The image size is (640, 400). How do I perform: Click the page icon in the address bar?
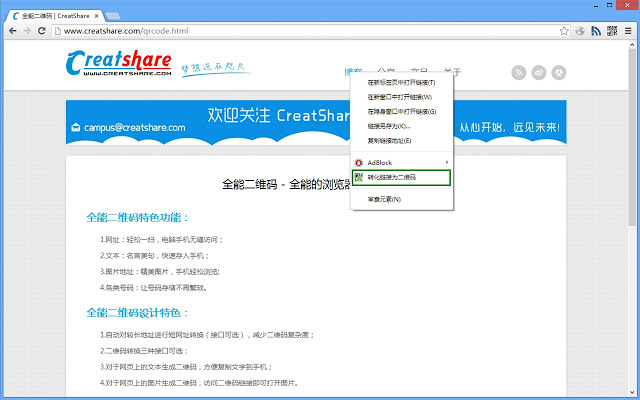pos(58,31)
